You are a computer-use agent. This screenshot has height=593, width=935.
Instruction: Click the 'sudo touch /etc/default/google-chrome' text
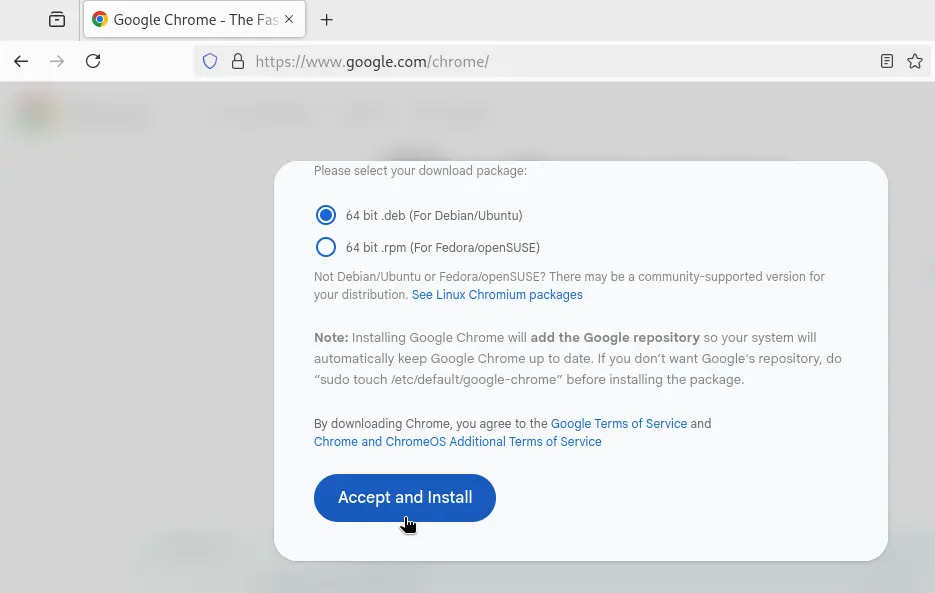pos(438,379)
